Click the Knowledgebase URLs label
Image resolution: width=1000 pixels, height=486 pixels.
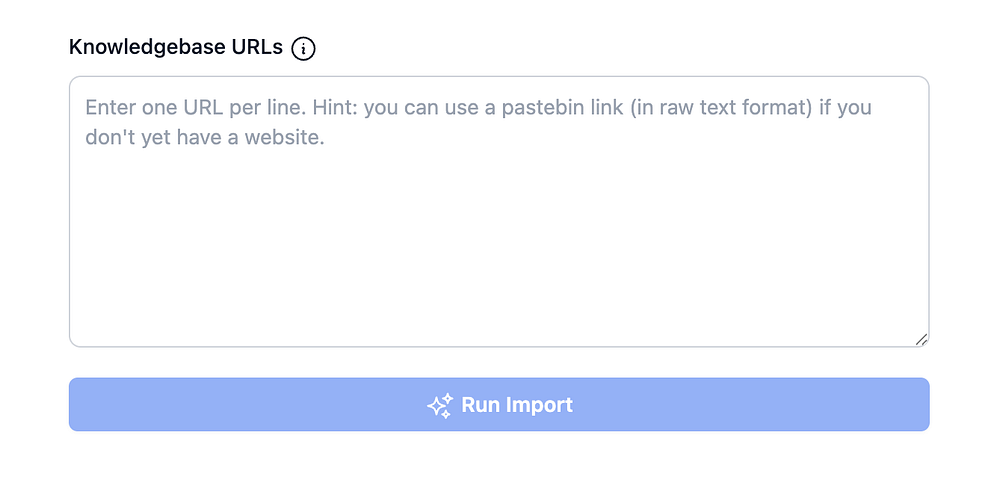click(176, 47)
